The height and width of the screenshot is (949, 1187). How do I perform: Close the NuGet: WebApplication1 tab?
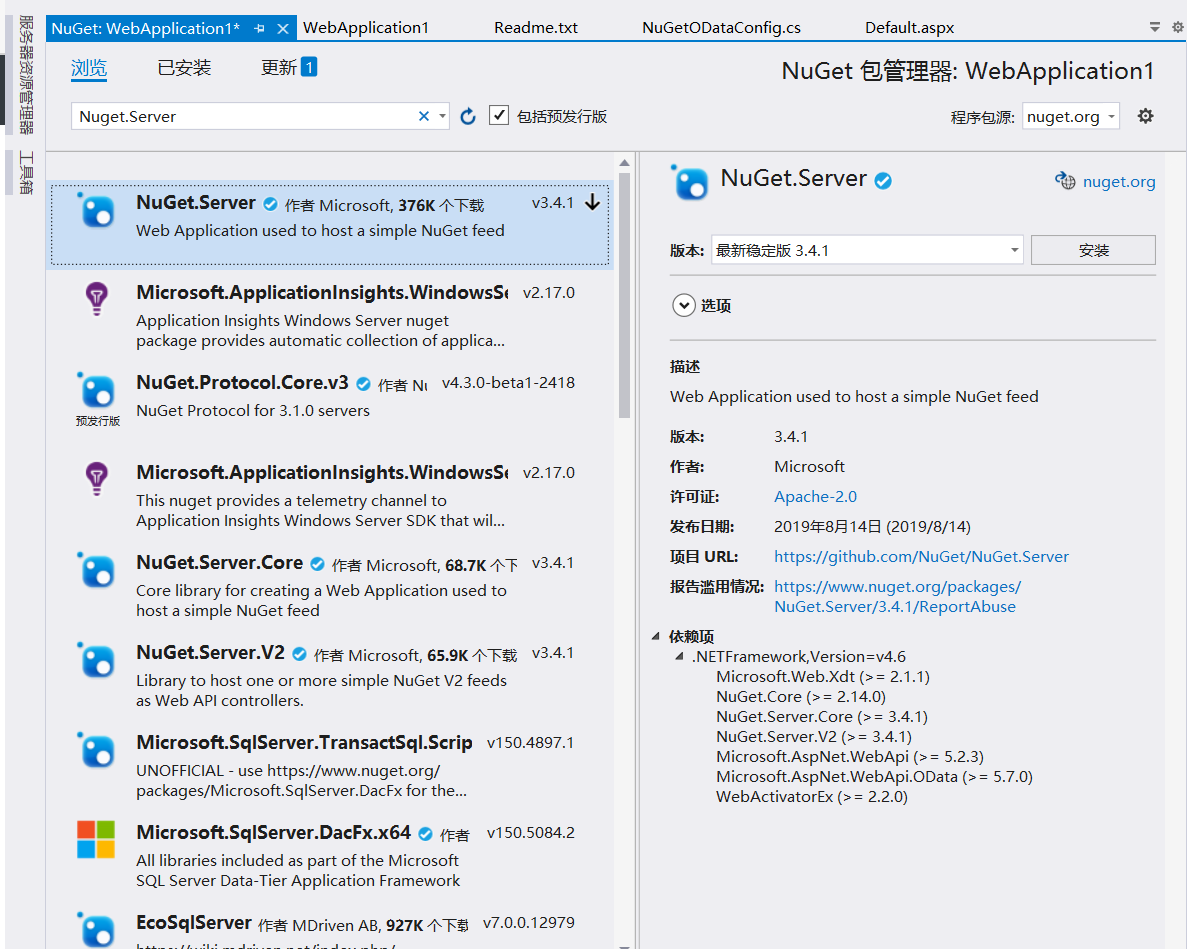(282, 29)
